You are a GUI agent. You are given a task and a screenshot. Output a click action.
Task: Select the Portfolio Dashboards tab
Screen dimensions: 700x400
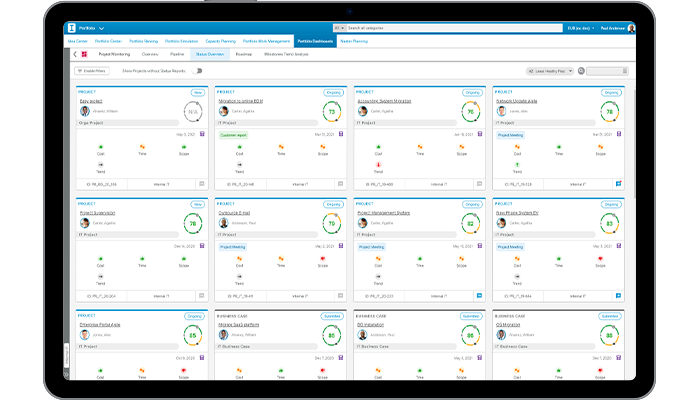pos(315,41)
